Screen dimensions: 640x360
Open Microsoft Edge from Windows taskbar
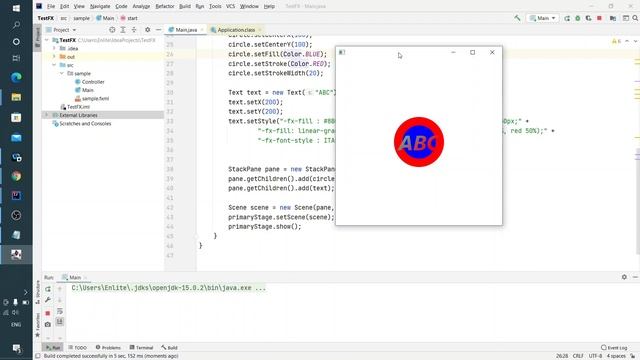[16, 78]
